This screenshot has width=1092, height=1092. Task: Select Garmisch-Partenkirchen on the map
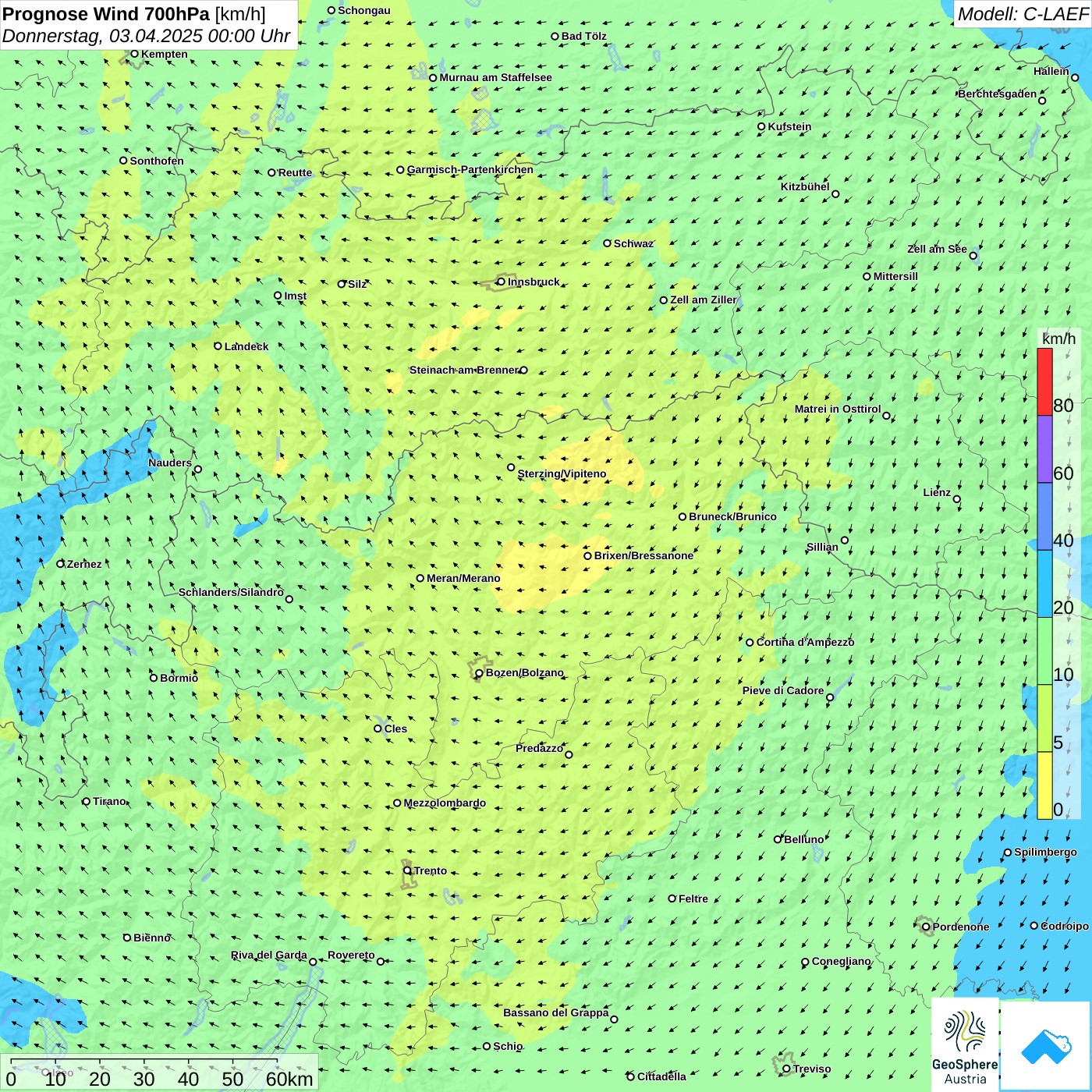click(470, 169)
